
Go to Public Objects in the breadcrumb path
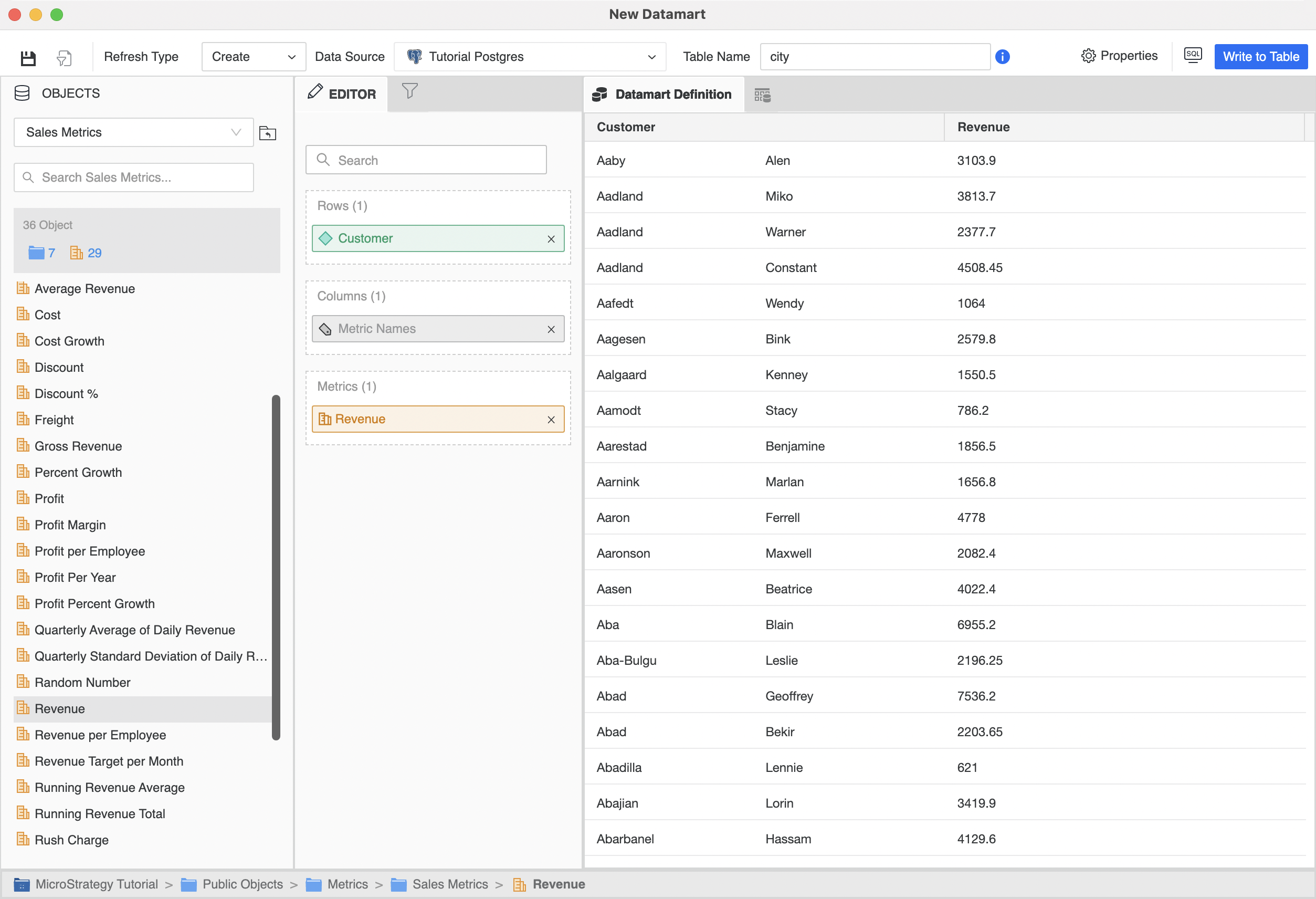(242, 884)
